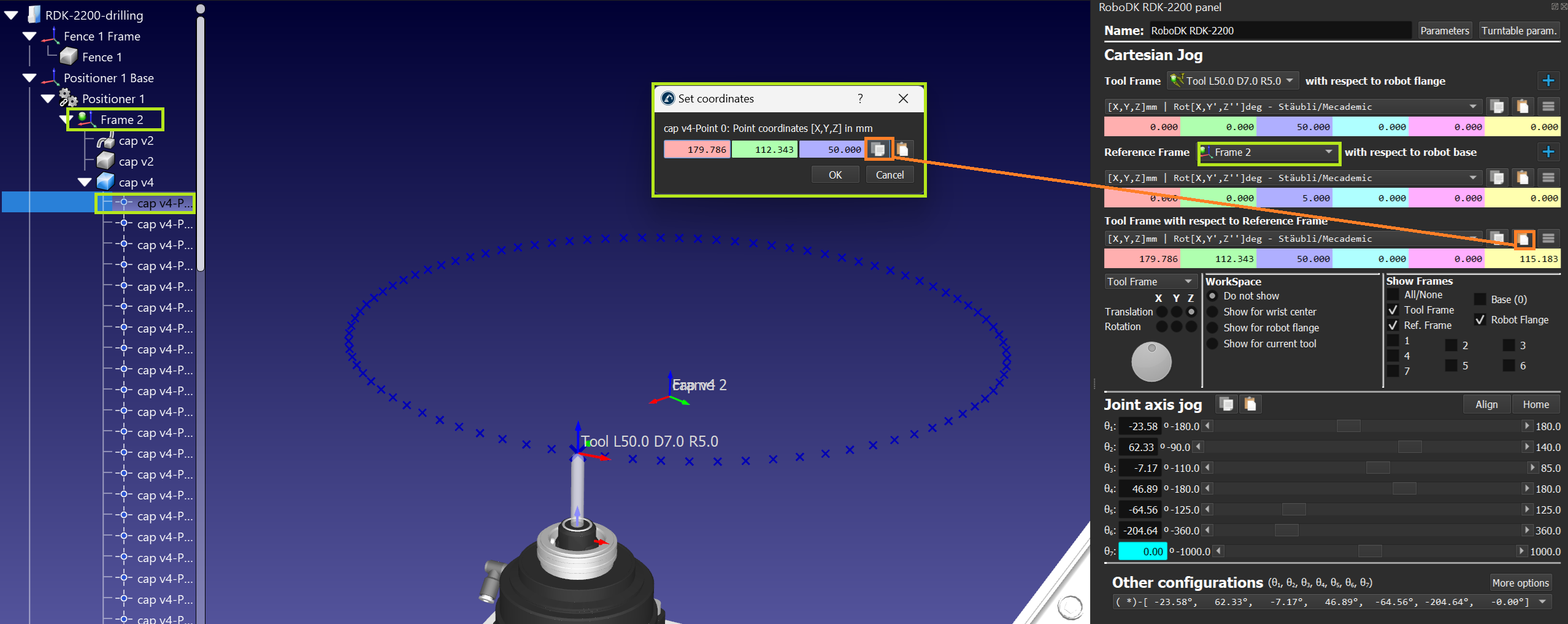Click the X value 179.786 in Set coordinates
The width and height of the screenshot is (1568, 624).
[x=697, y=149]
